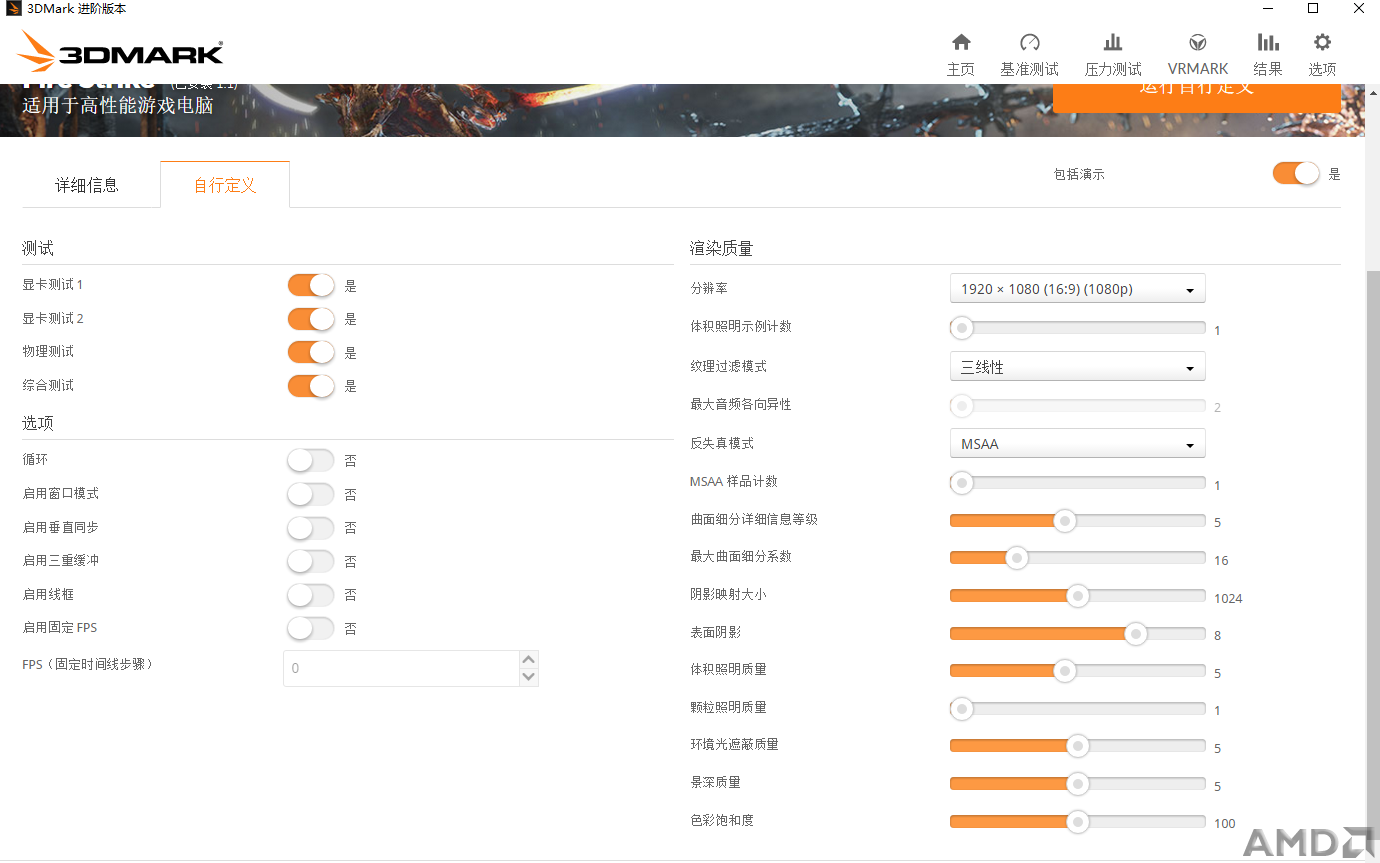Toggle 综合测试 switch
Image resolution: width=1380 pixels, height=863 pixels.
click(311, 386)
